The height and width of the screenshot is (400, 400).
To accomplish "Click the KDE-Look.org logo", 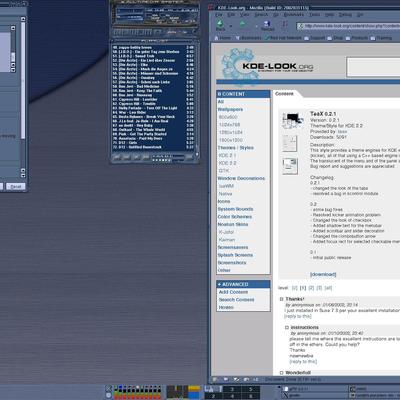I will [267, 66].
